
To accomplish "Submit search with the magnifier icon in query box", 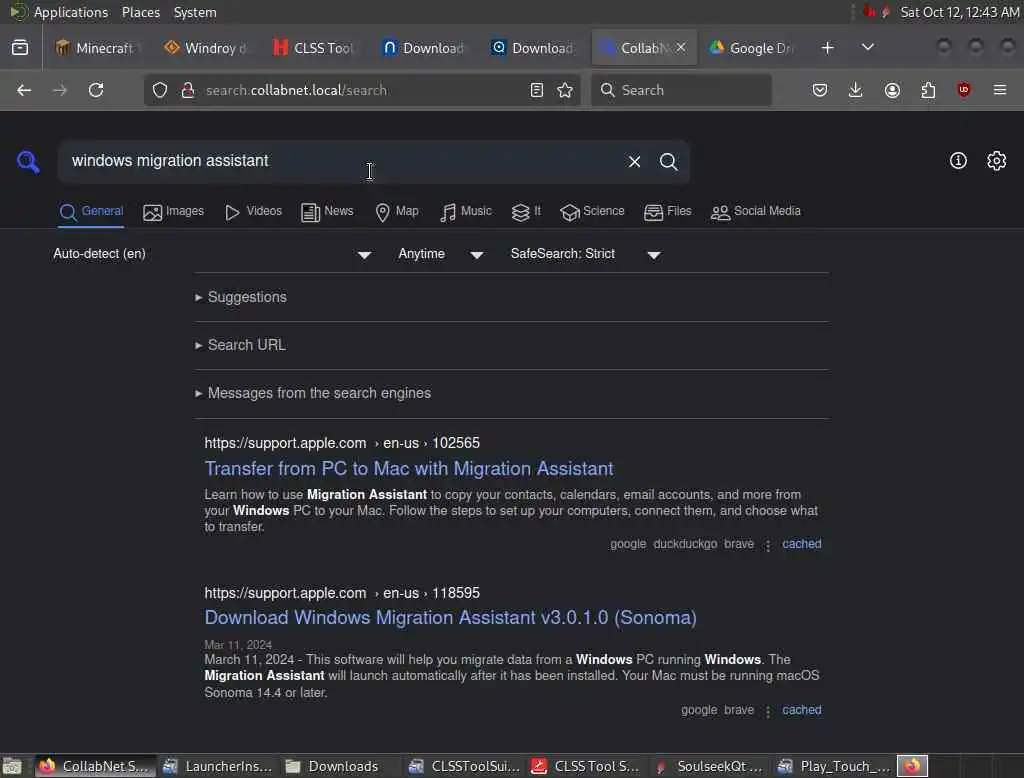I will pos(668,161).
